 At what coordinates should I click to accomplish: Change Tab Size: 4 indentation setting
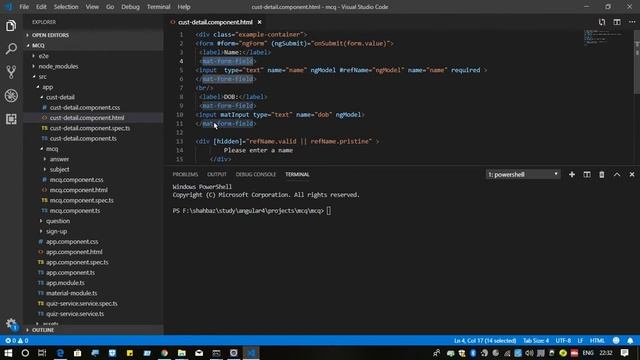tap(536, 340)
